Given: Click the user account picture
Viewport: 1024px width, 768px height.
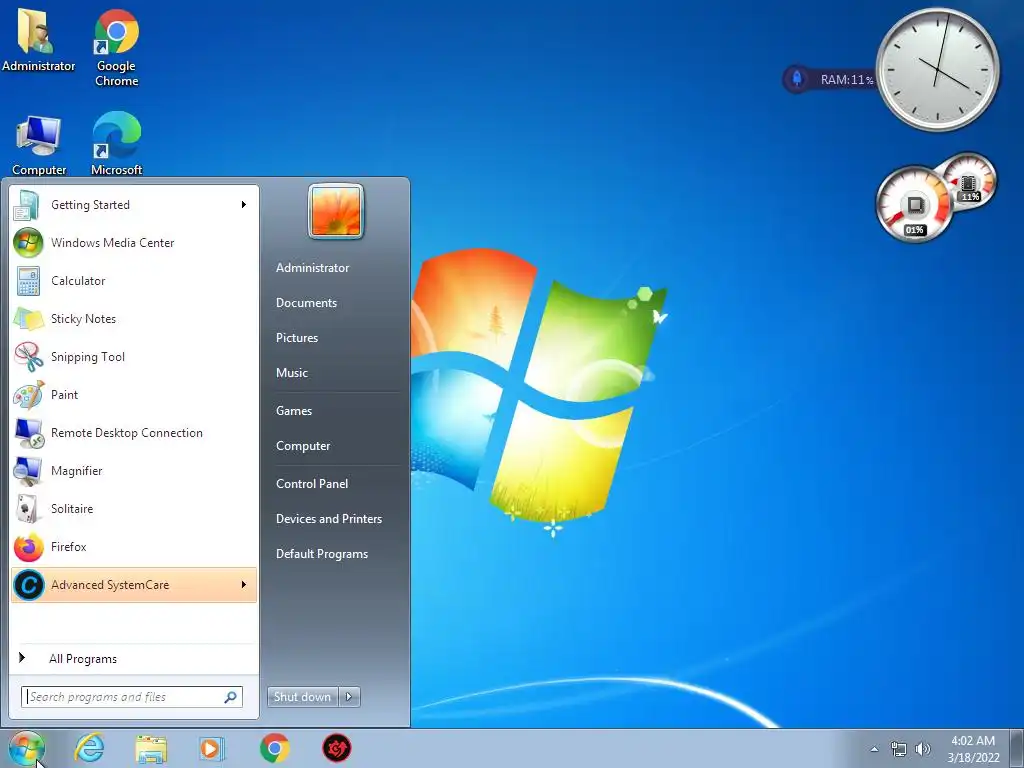Looking at the screenshot, I should (336, 211).
